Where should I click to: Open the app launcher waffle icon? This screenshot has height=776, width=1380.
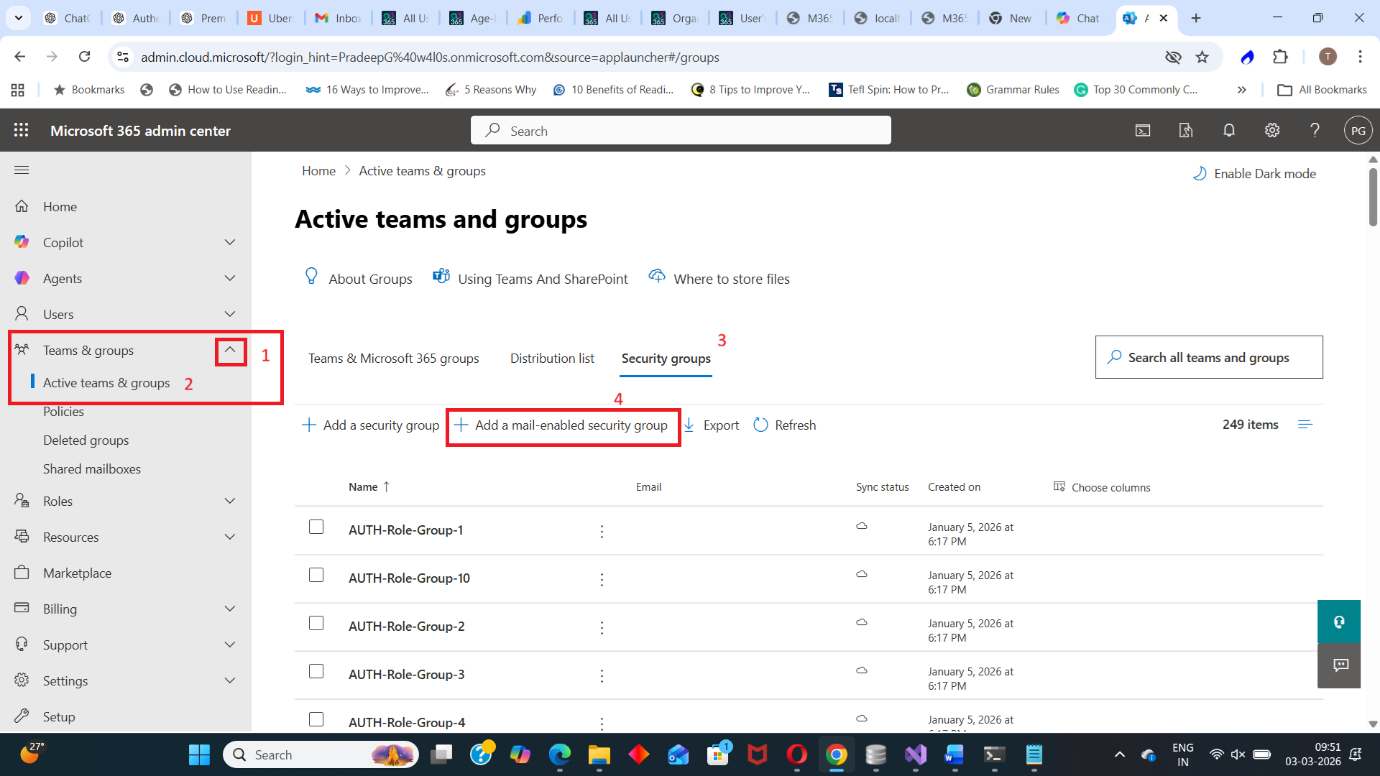pos(21,131)
